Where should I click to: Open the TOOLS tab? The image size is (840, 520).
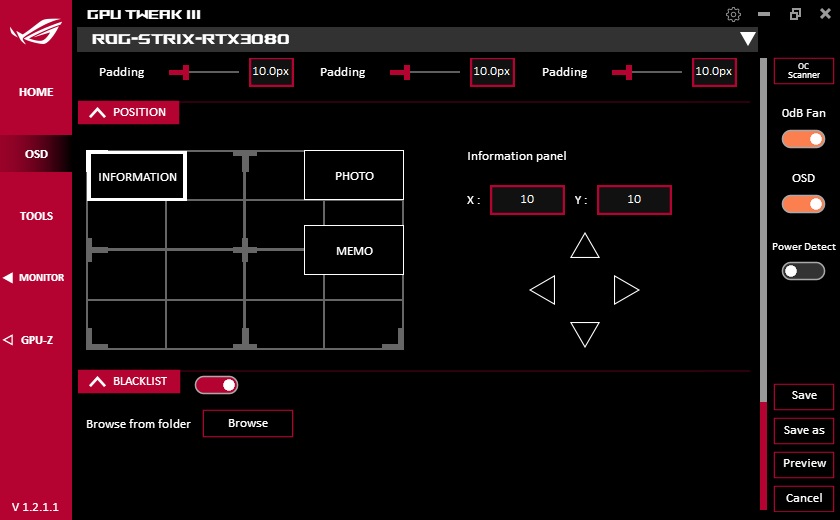(x=36, y=216)
